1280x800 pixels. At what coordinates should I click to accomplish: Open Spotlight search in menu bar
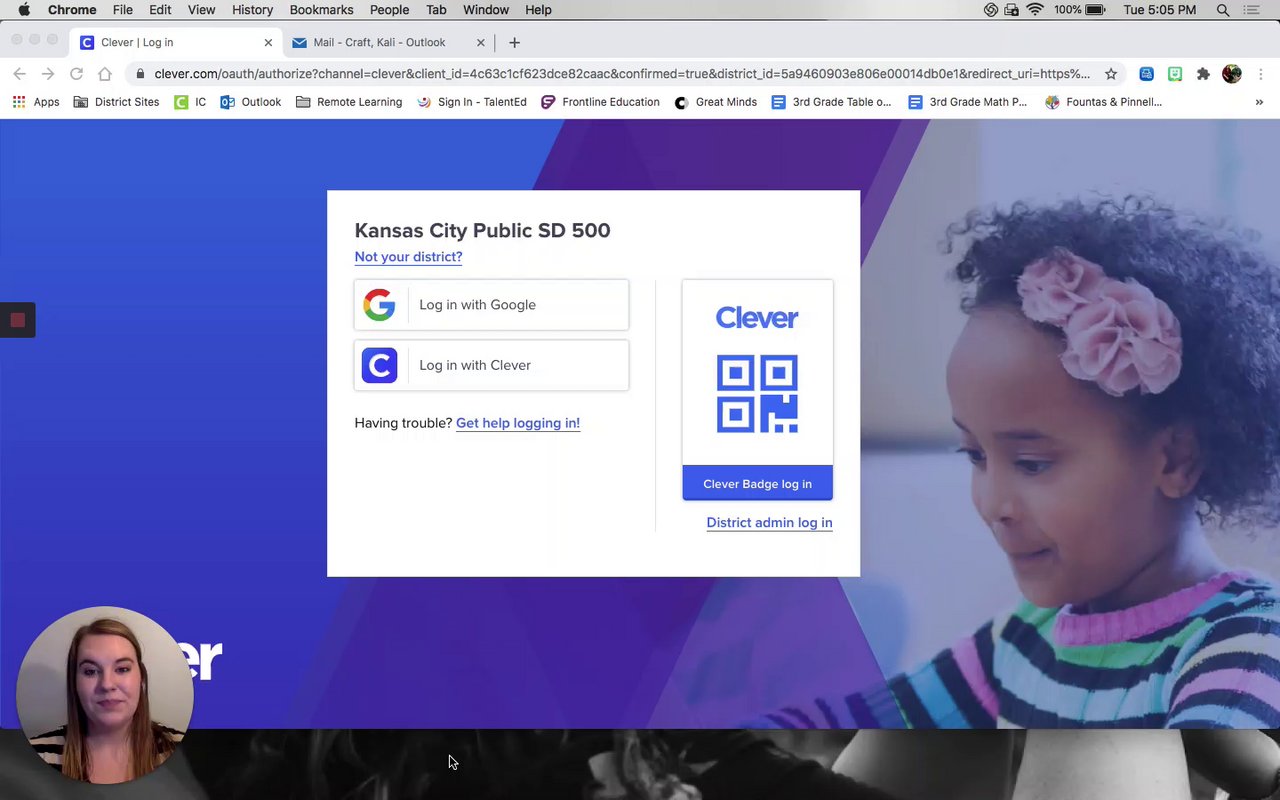click(x=1223, y=10)
